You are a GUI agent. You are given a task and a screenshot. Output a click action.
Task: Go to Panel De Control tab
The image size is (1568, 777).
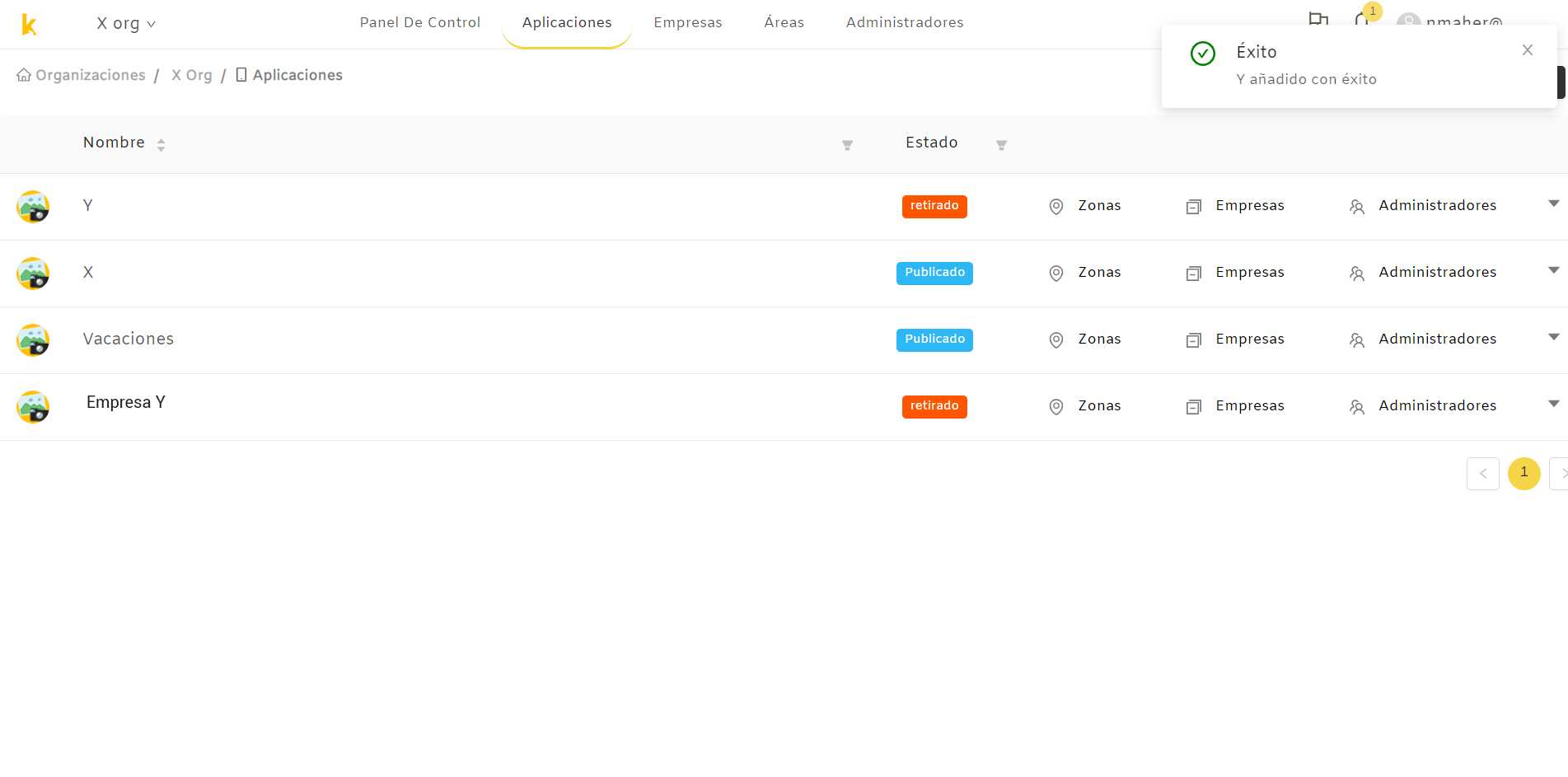point(420,23)
